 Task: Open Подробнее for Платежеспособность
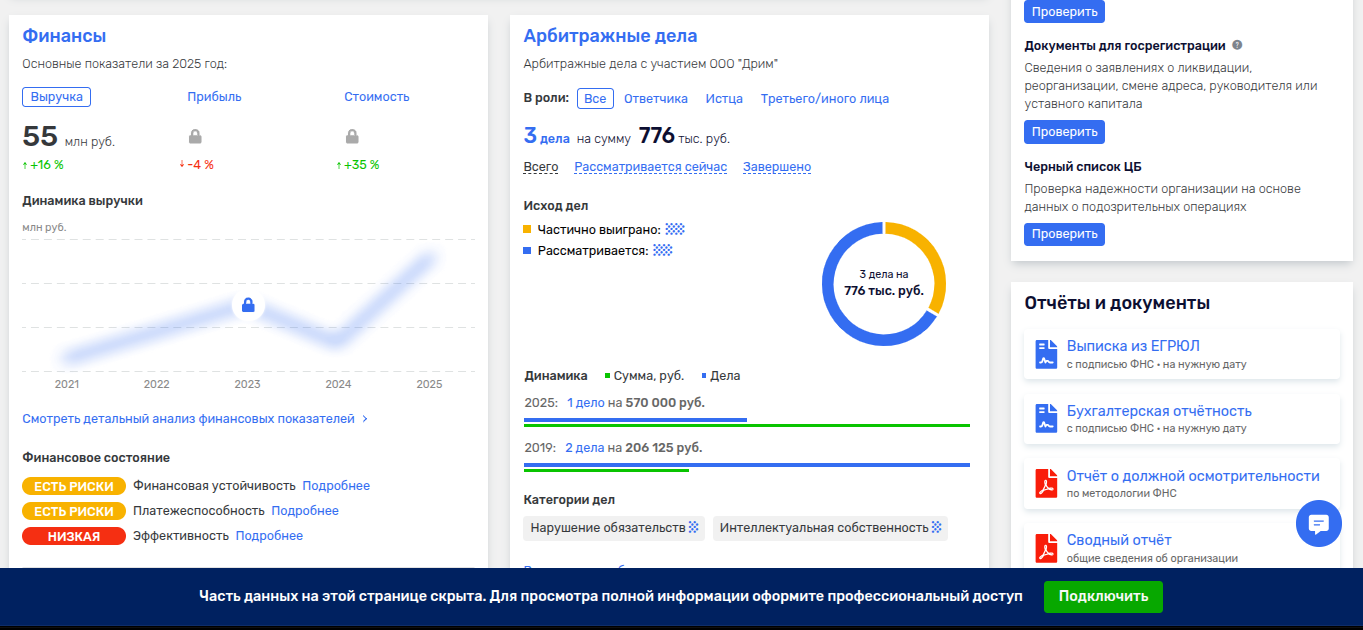pos(305,511)
